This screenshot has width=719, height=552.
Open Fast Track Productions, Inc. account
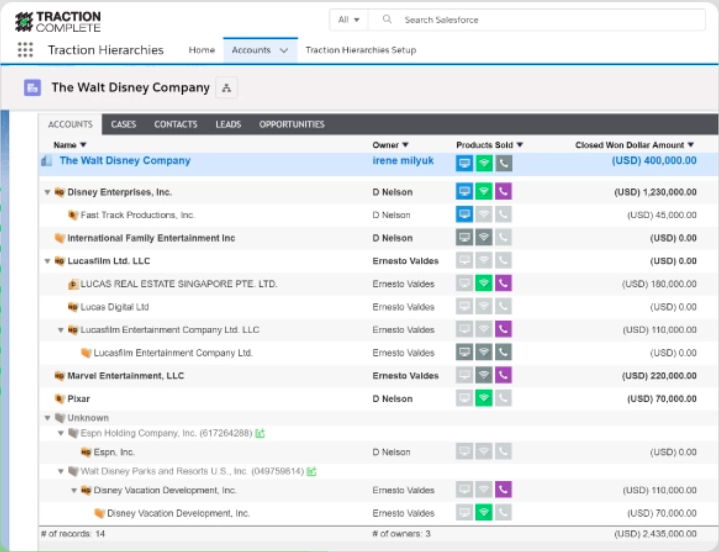click(x=138, y=215)
